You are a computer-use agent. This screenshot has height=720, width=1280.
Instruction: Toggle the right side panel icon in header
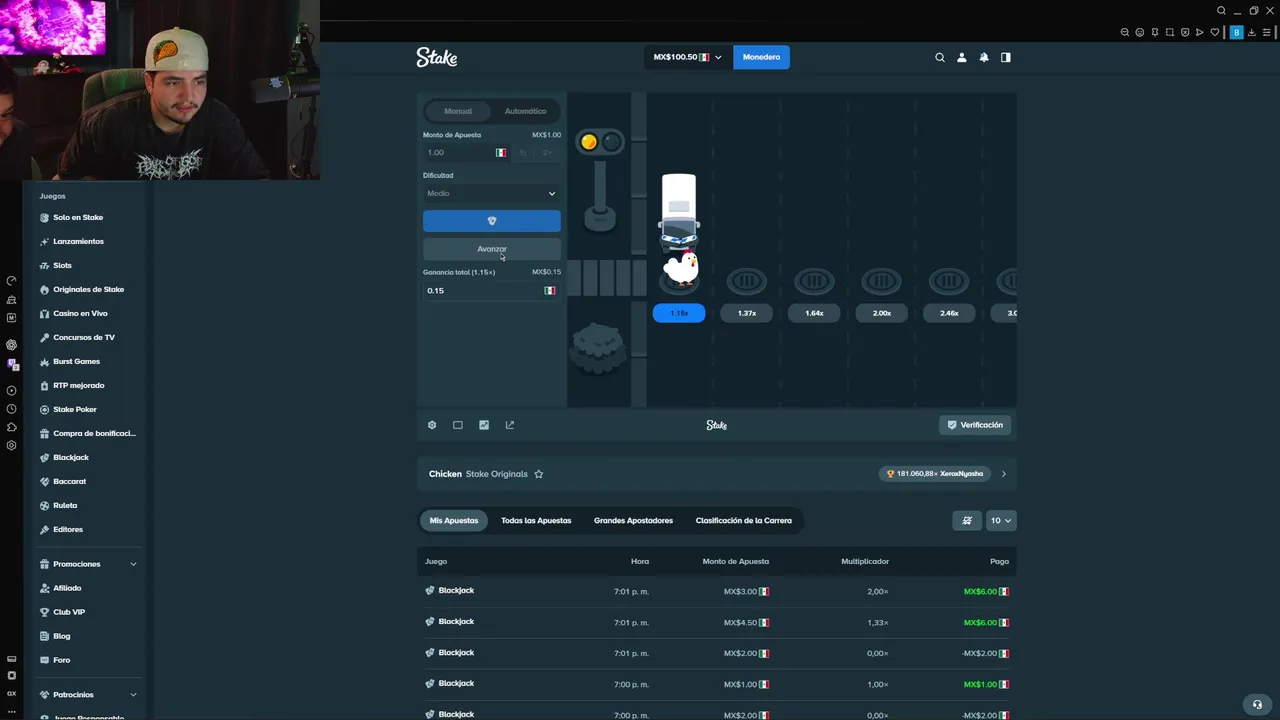1006,57
